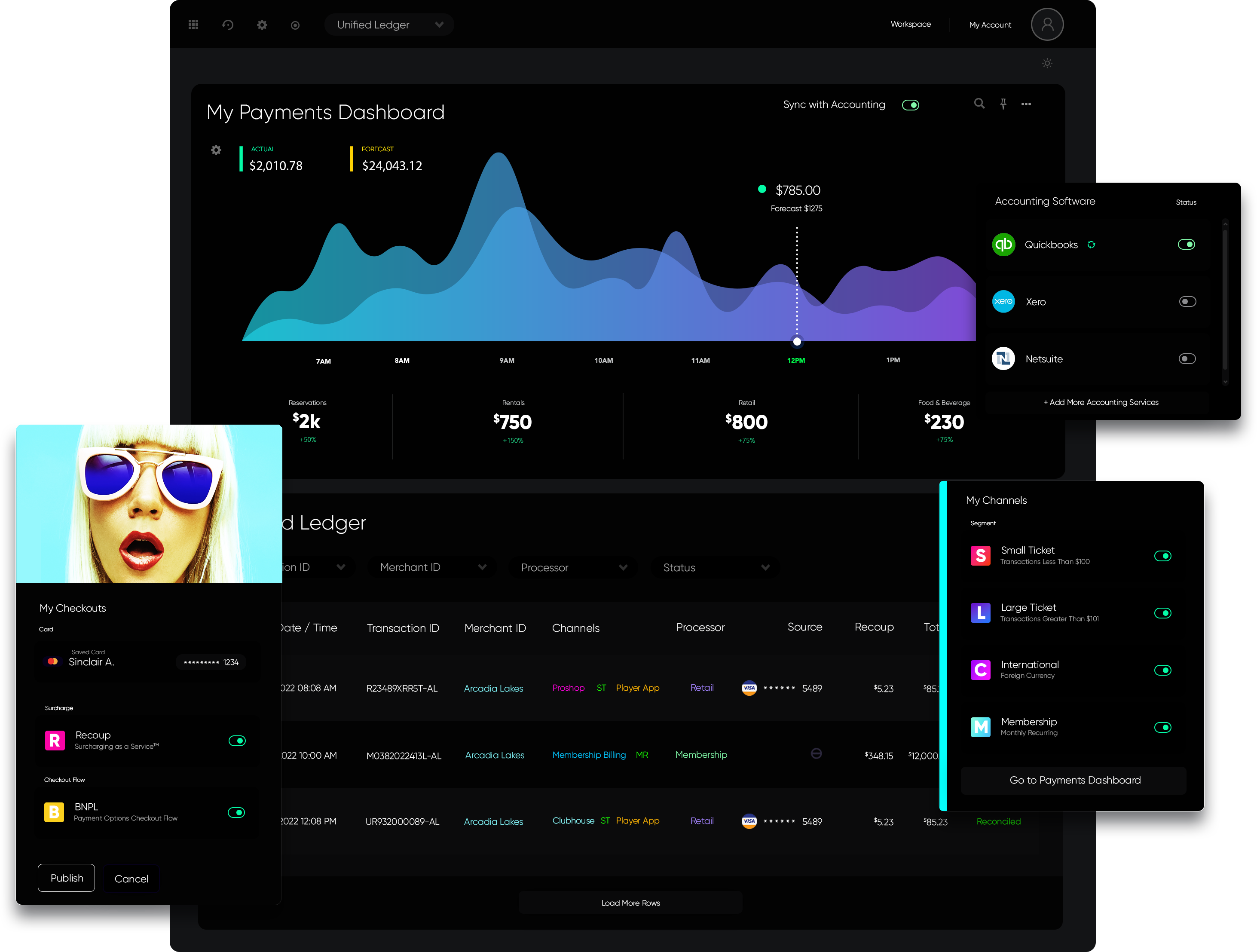Click the refresh history icon in top bar
Screen dimensions: 1257x952
[228, 24]
